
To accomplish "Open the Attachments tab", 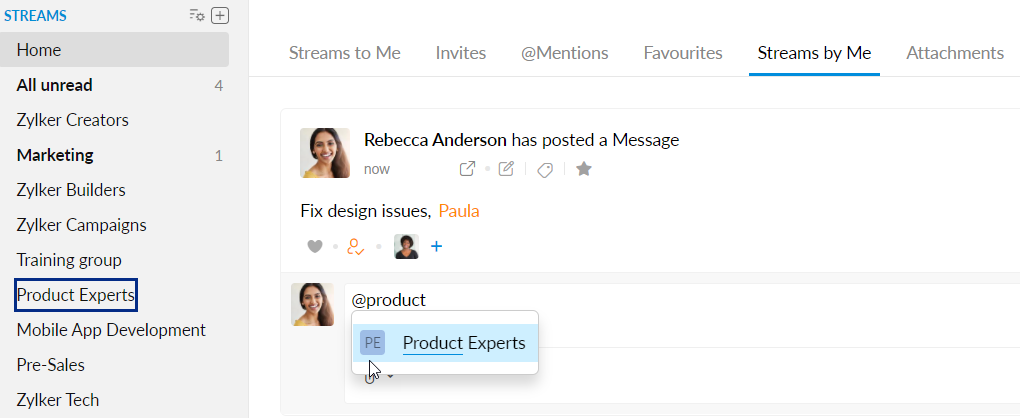I will coord(955,53).
